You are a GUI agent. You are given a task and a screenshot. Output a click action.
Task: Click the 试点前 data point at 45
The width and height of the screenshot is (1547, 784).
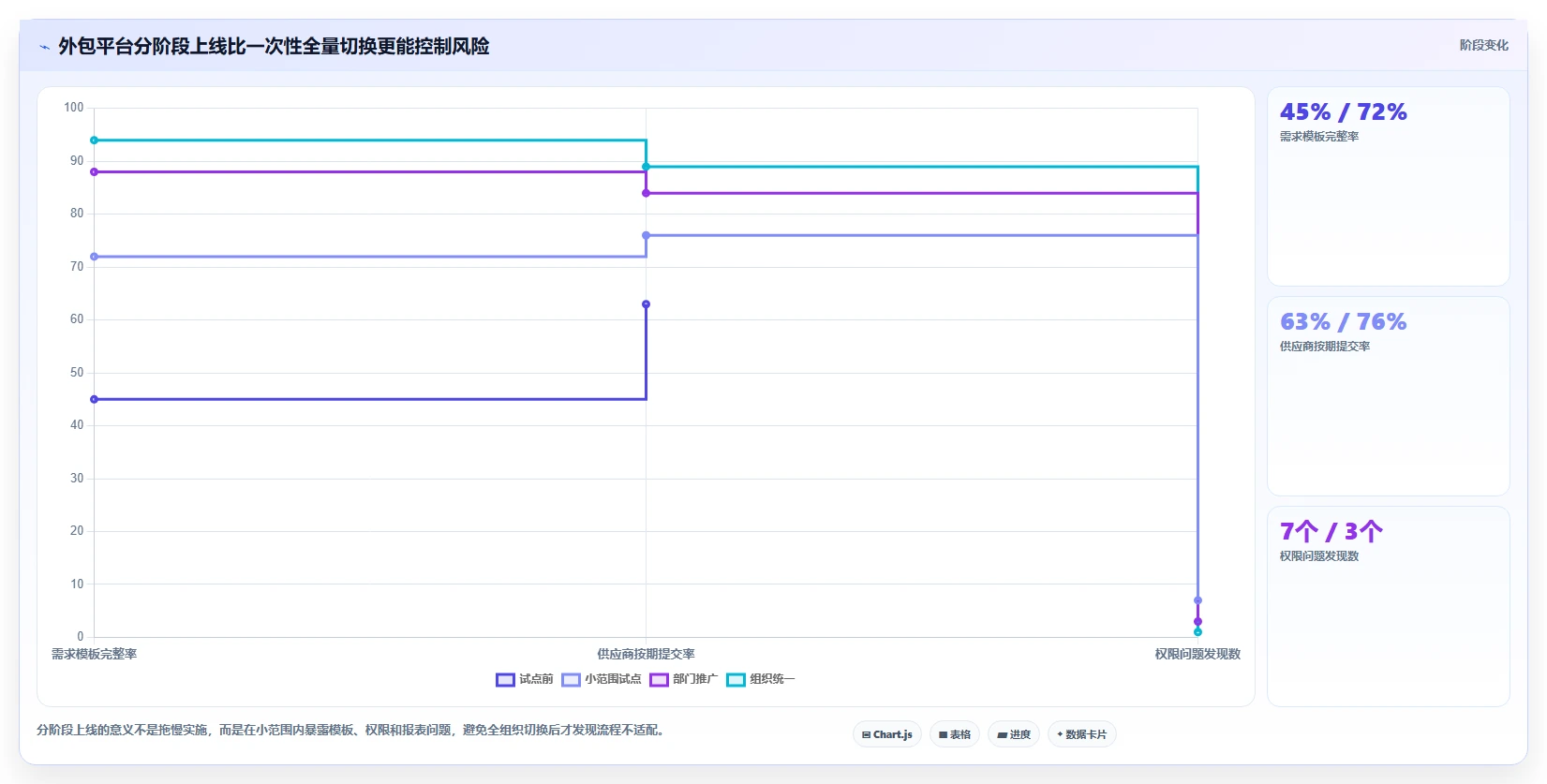94,400
